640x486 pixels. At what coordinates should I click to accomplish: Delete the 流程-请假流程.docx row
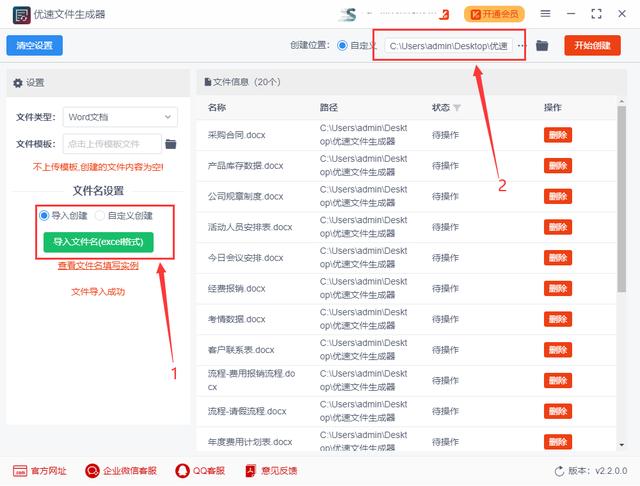click(558, 411)
